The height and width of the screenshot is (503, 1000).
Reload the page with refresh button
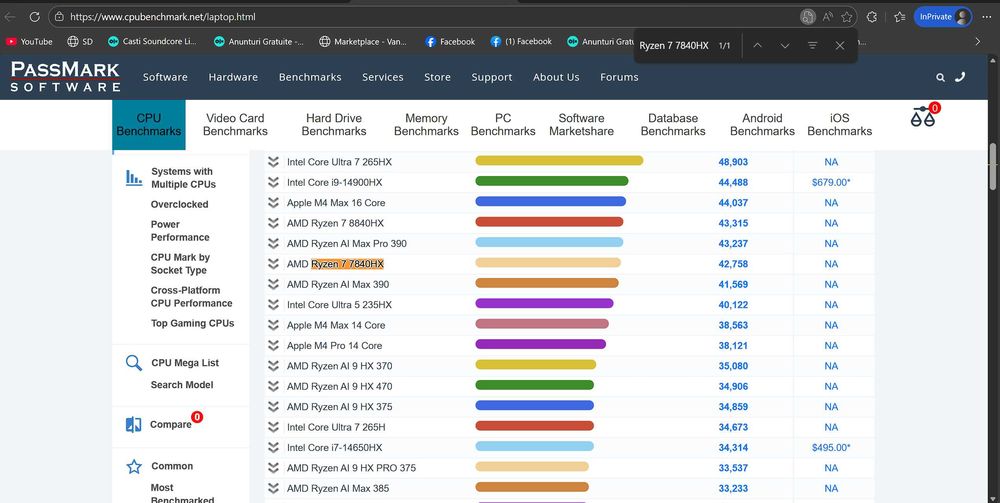(33, 17)
